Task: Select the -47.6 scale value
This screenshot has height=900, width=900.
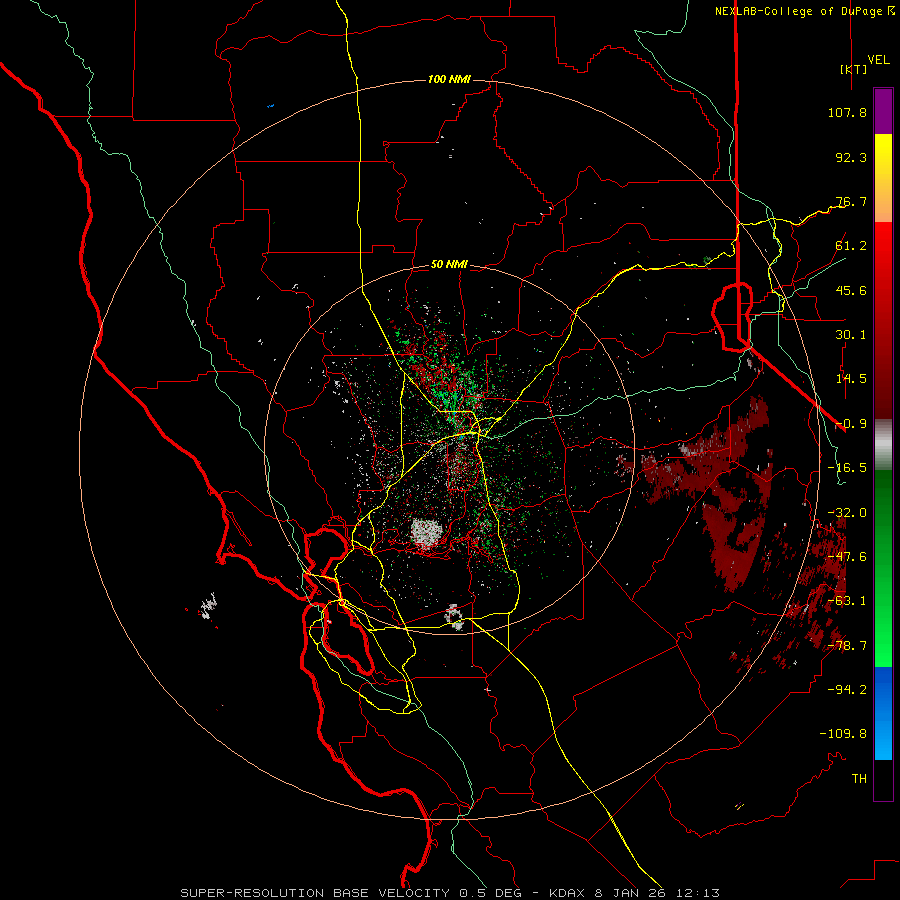Action: point(847,557)
